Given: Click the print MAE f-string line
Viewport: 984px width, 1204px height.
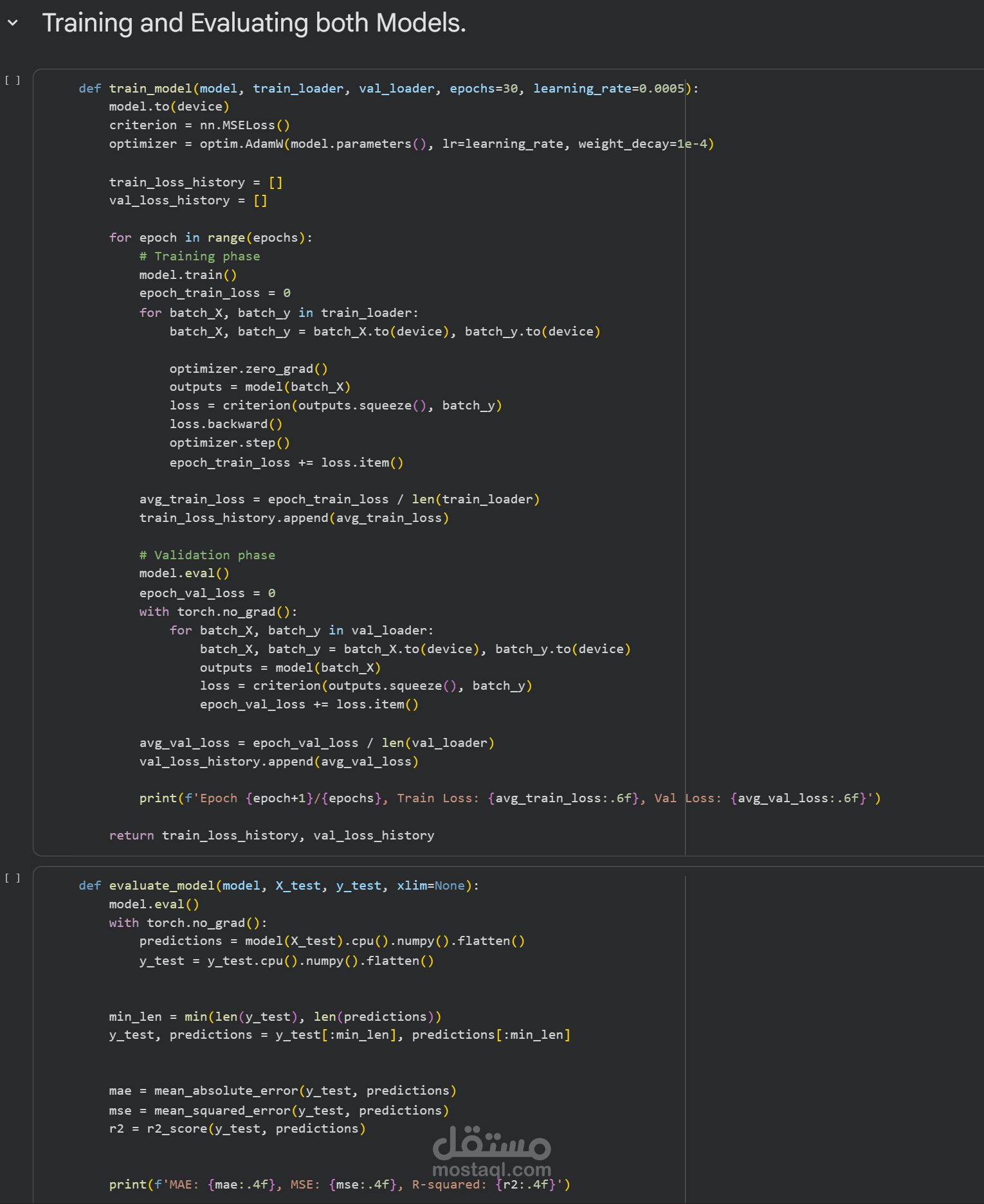Looking at the screenshot, I should 340,1185.
